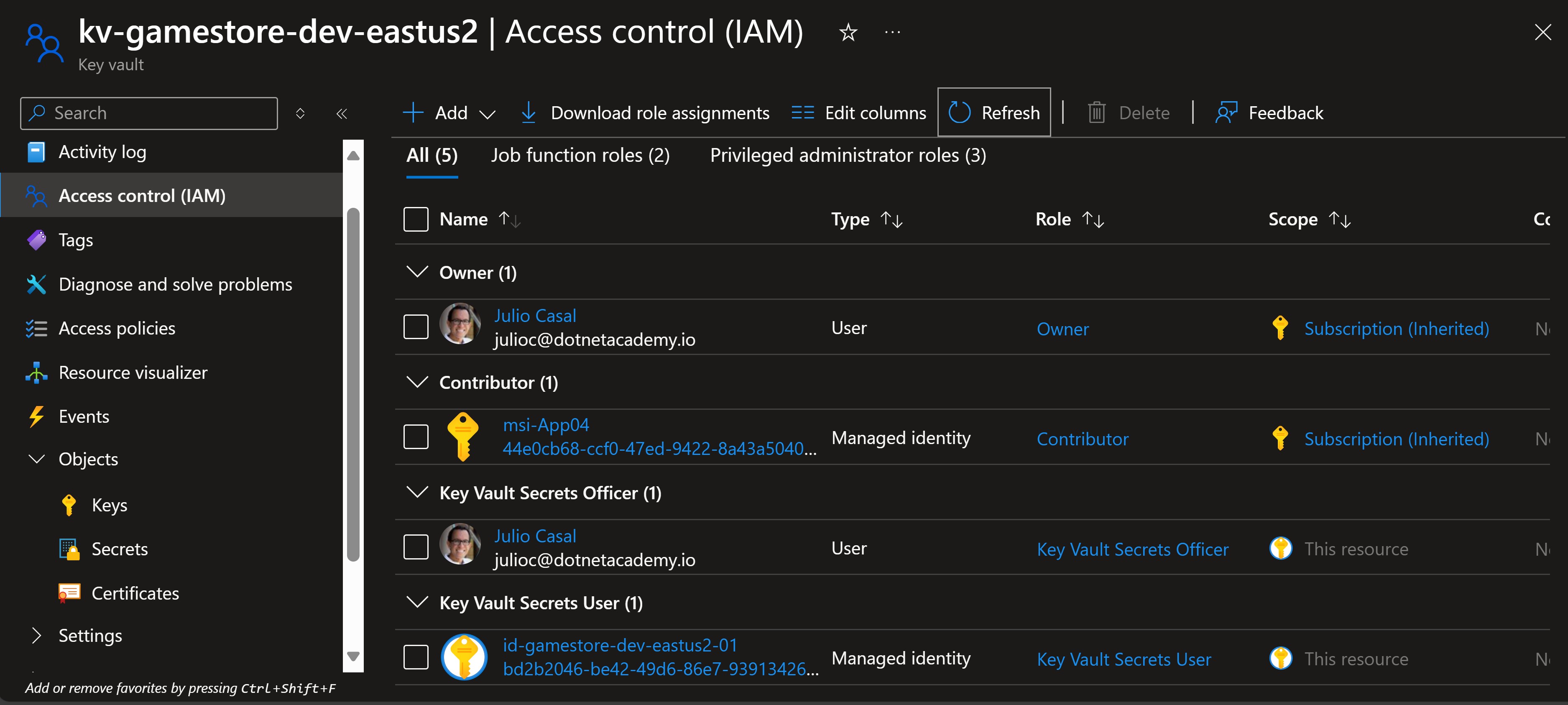Click the header Access control people icon

[x=44, y=43]
